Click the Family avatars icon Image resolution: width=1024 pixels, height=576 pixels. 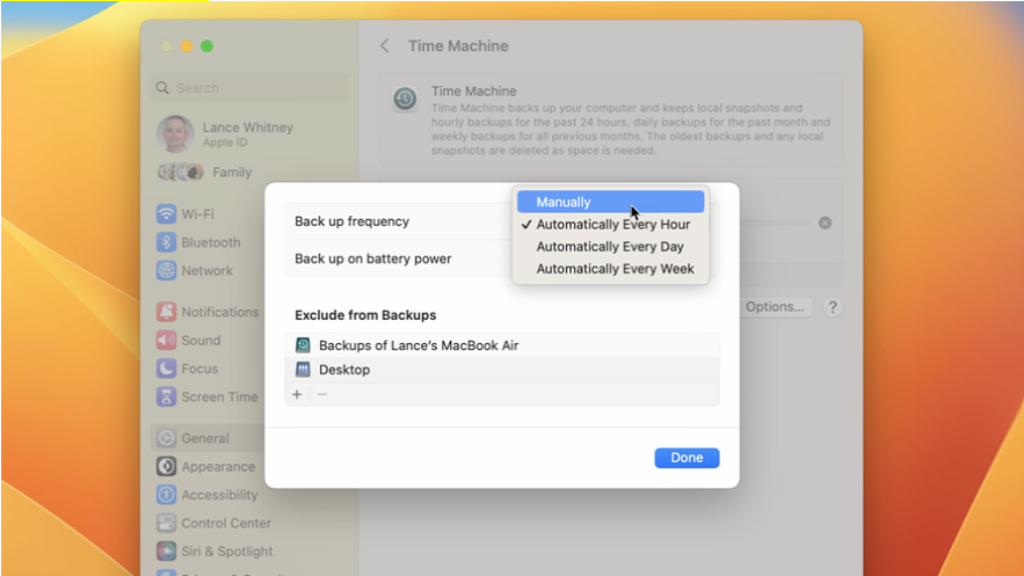pos(181,172)
